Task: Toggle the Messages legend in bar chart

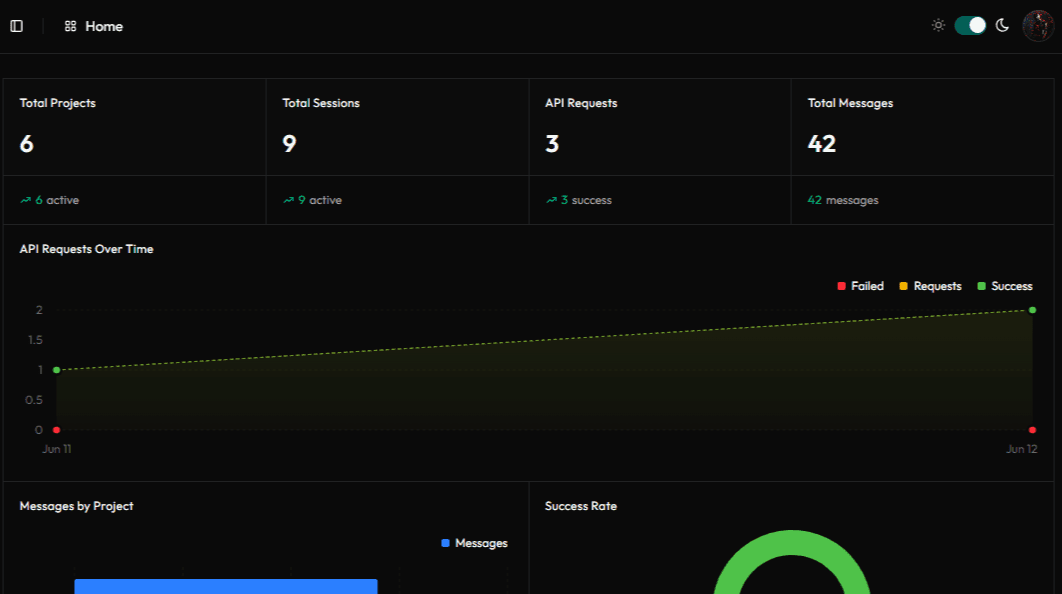Action: pyautogui.click(x=474, y=543)
